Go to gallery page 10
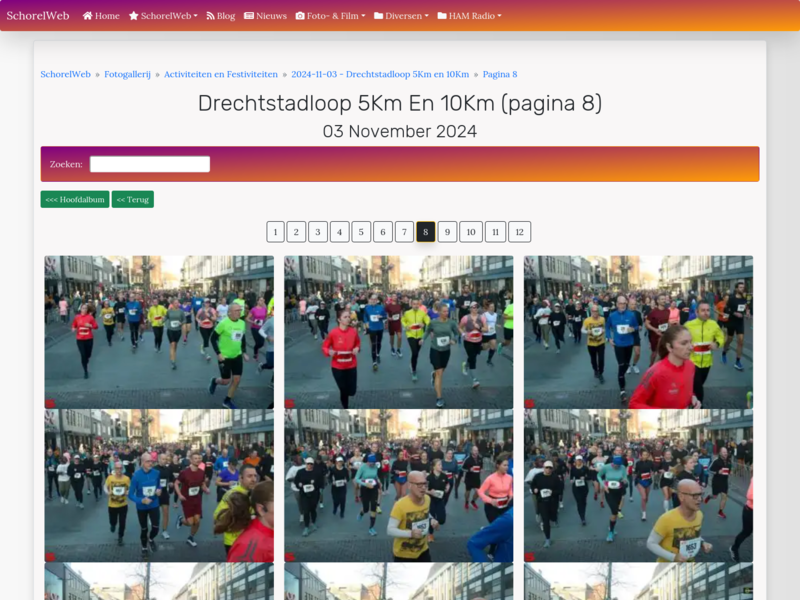The height and width of the screenshot is (600, 800). coord(471,232)
